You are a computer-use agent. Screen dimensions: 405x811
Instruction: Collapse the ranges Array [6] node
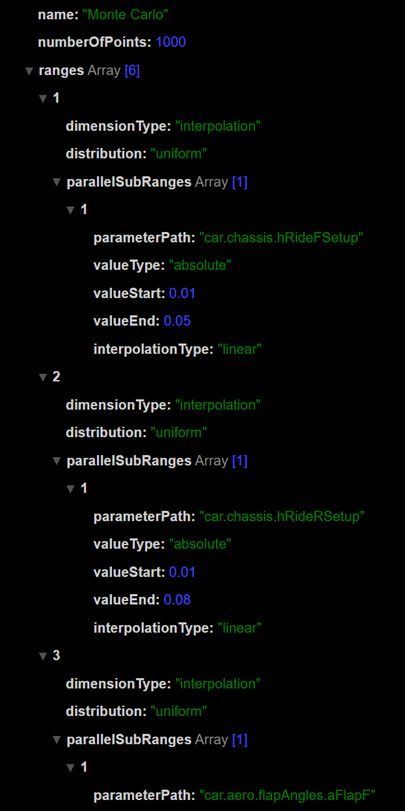[x=29, y=71]
